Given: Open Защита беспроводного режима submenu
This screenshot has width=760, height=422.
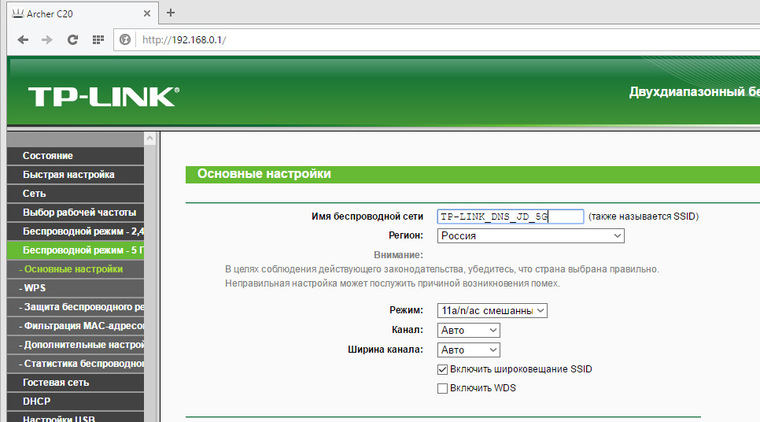Looking at the screenshot, I should 76,307.
